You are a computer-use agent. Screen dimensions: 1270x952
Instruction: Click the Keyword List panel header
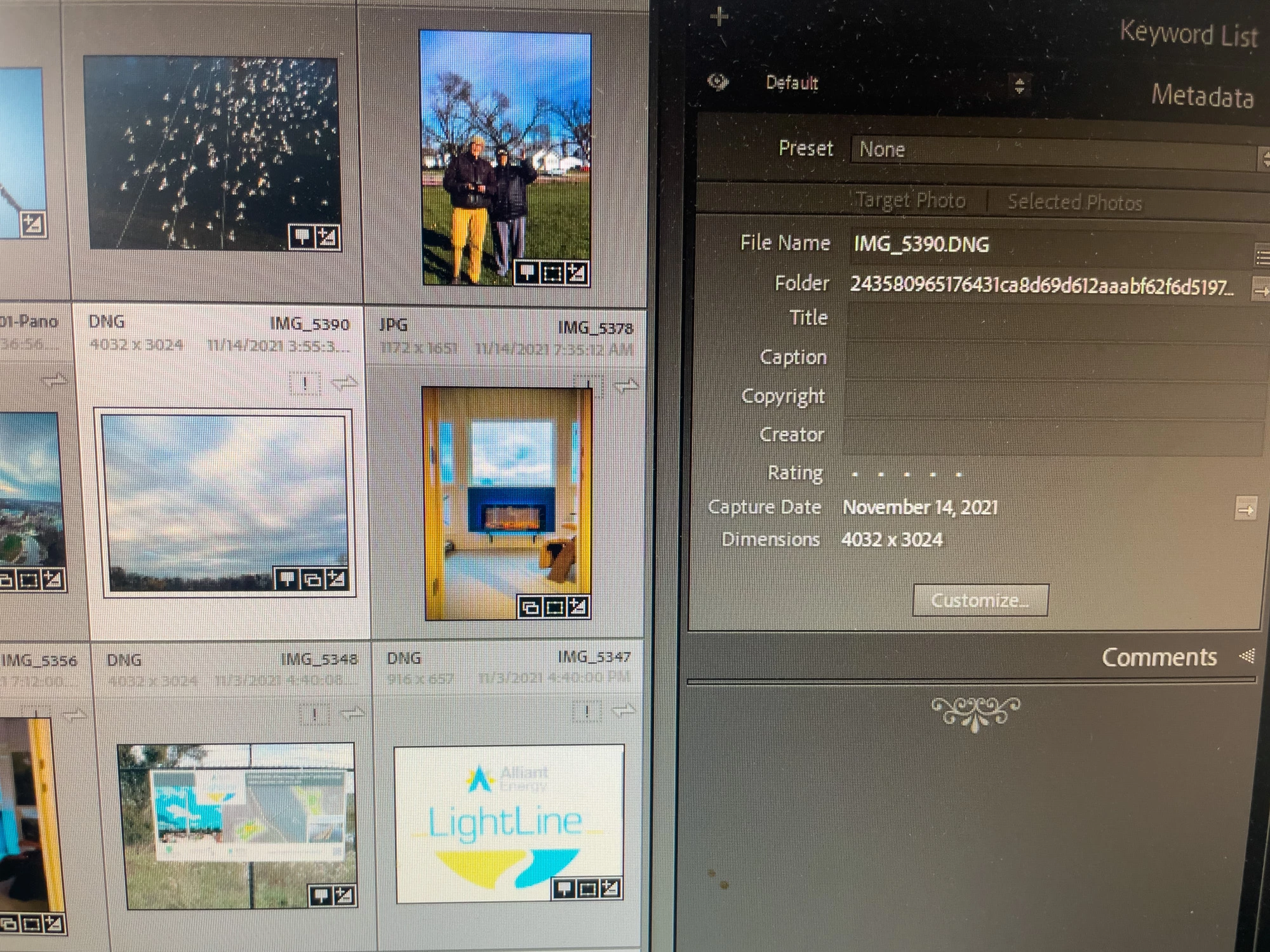click(x=1188, y=33)
